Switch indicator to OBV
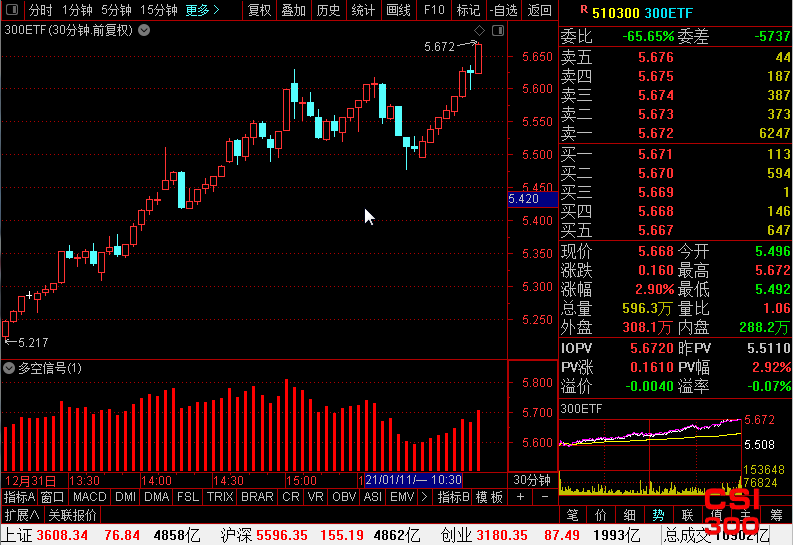Image resolution: width=793 pixels, height=545 pixels. [344, 497]
